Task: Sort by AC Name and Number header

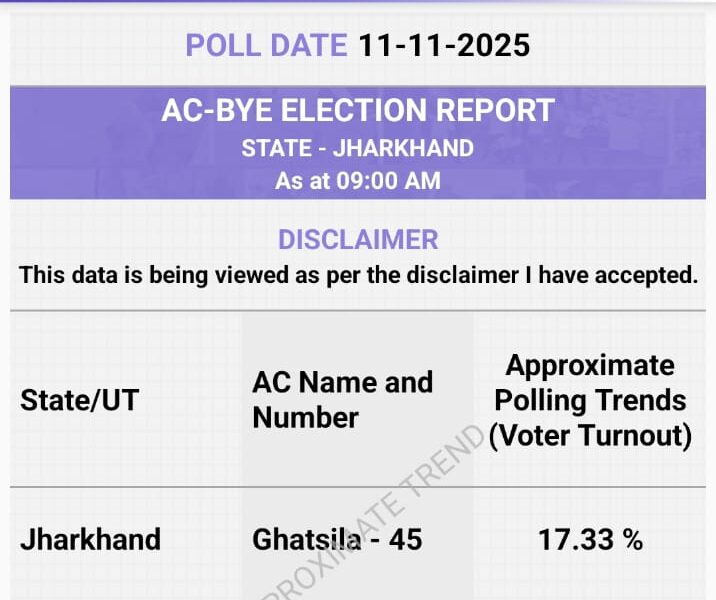Action: click(x=342, y=399)
